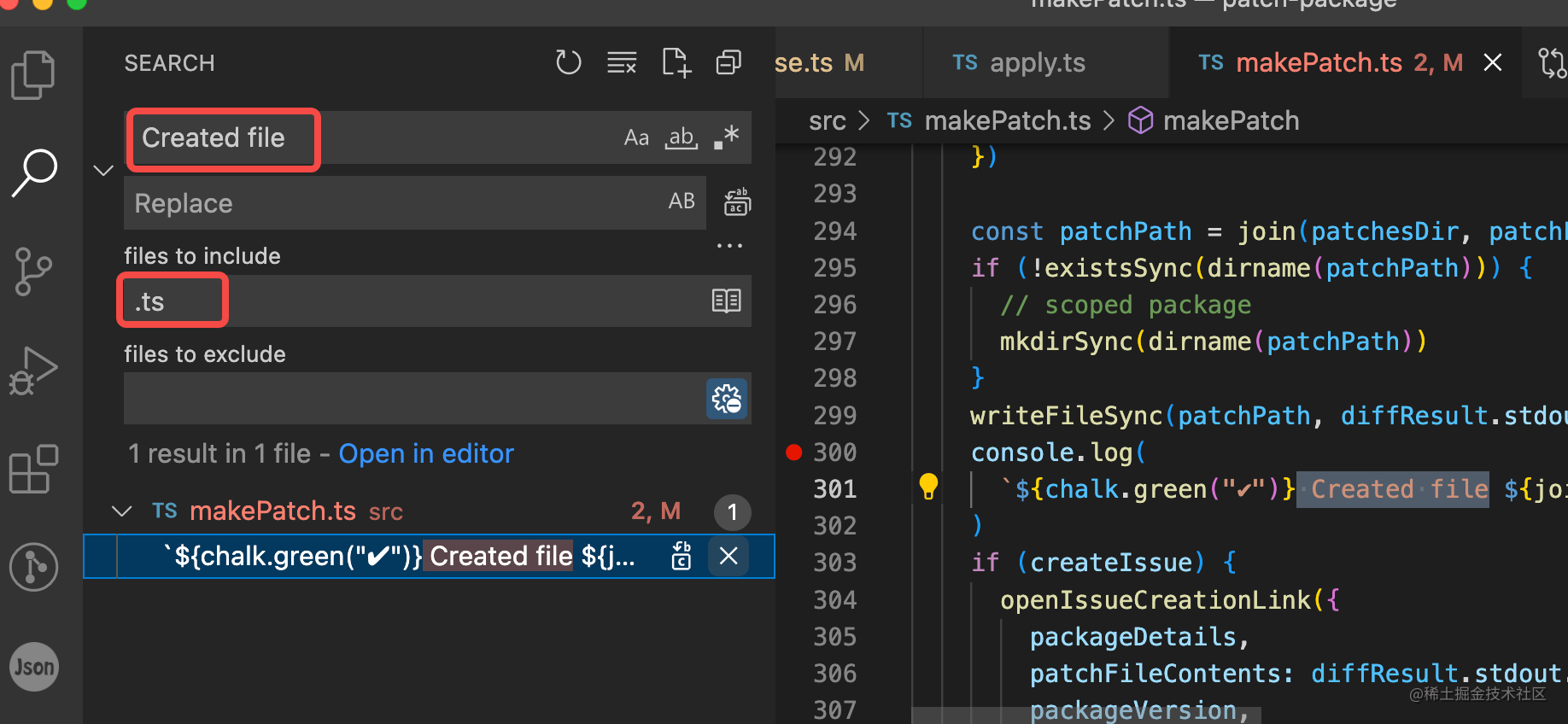Viewport: 1568px width, 724px height.
Task: Open the Extensions view
Action: click(x=33, y=469)
